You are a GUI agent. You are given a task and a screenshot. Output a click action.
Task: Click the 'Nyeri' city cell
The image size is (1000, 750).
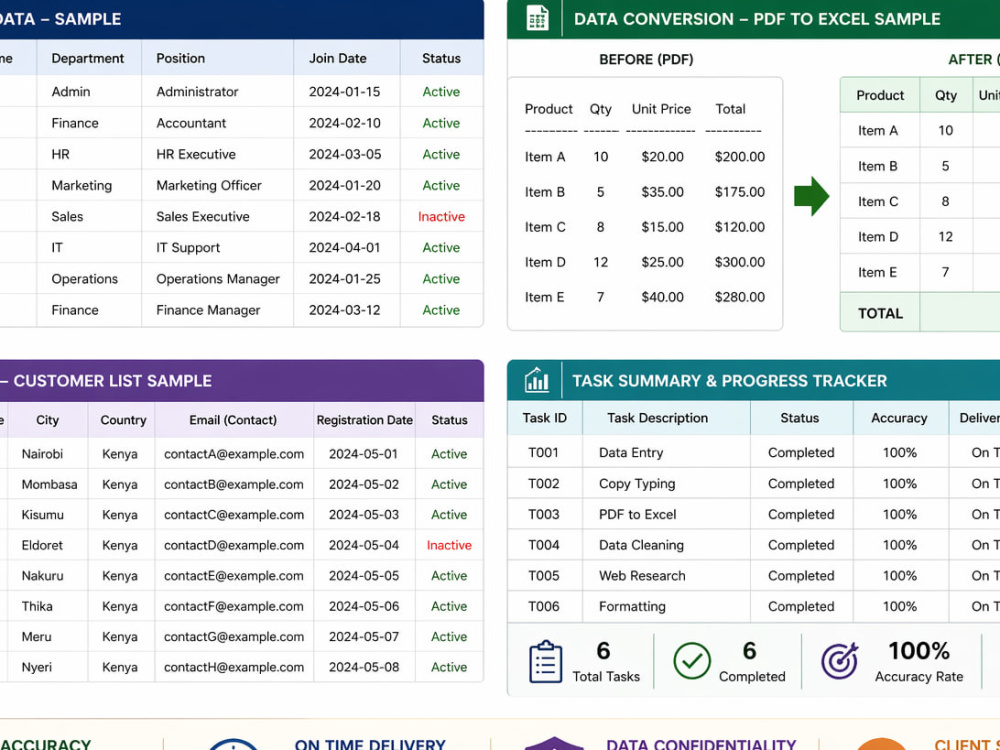pos(36,667)
